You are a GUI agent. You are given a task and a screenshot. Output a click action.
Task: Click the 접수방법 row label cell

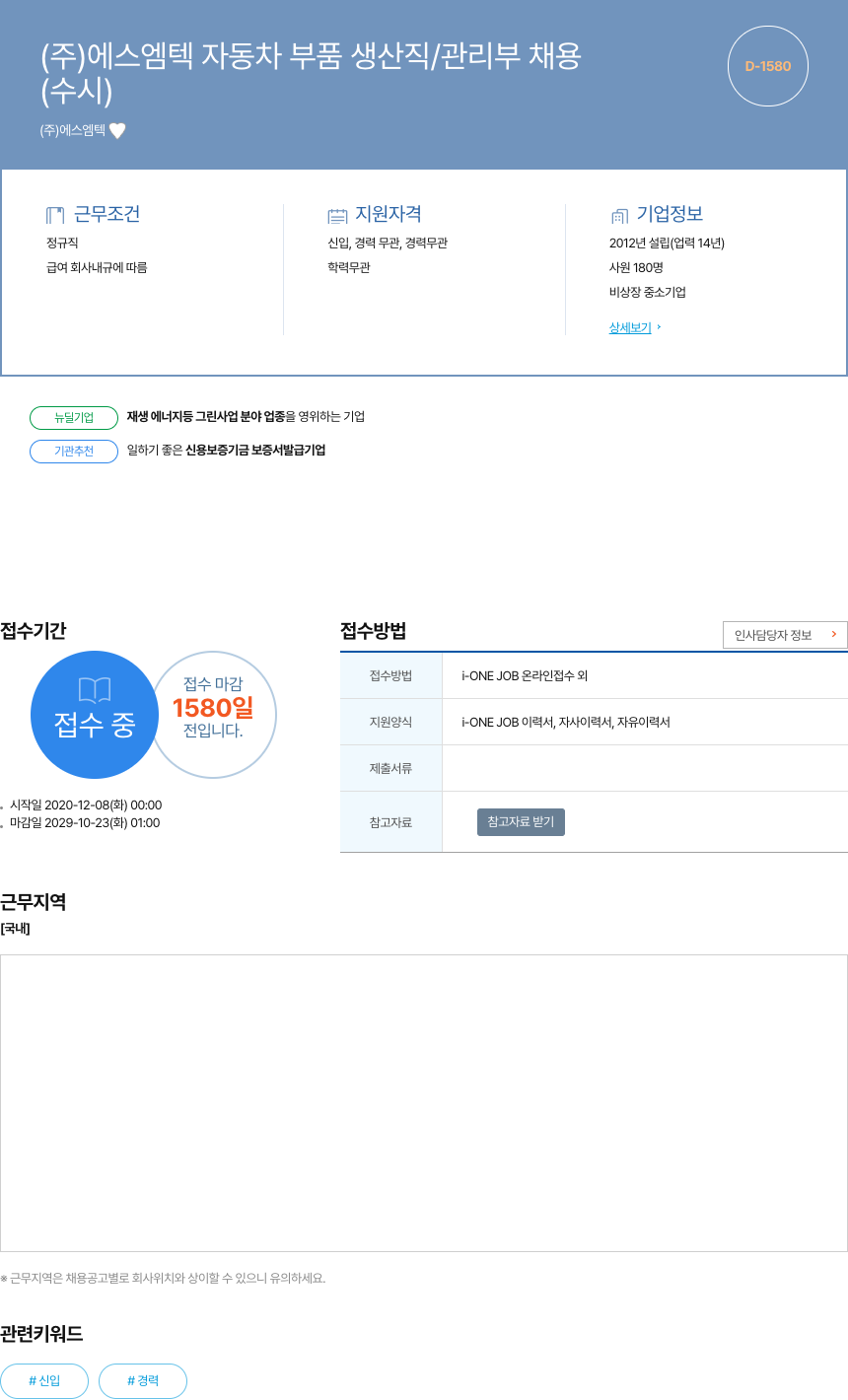[x=391, y=675]
